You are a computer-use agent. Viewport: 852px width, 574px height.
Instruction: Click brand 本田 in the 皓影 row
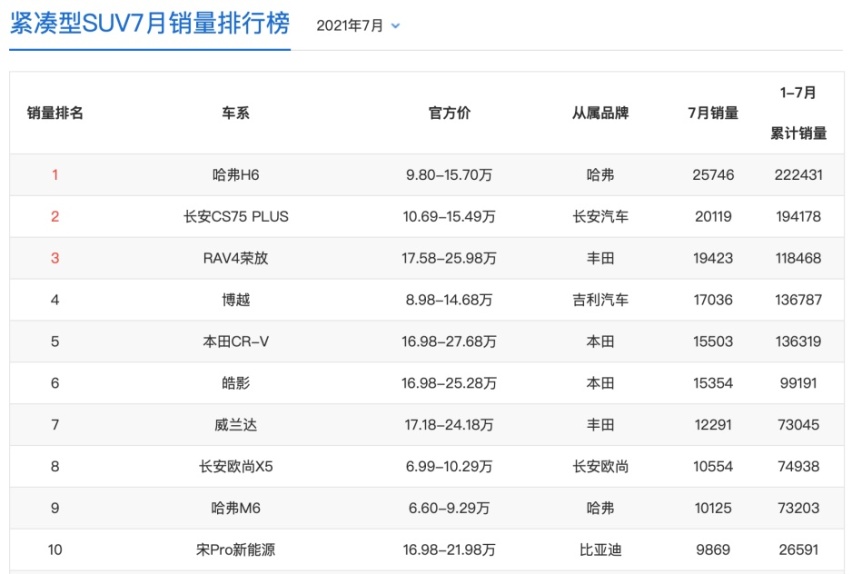(600, 383)
